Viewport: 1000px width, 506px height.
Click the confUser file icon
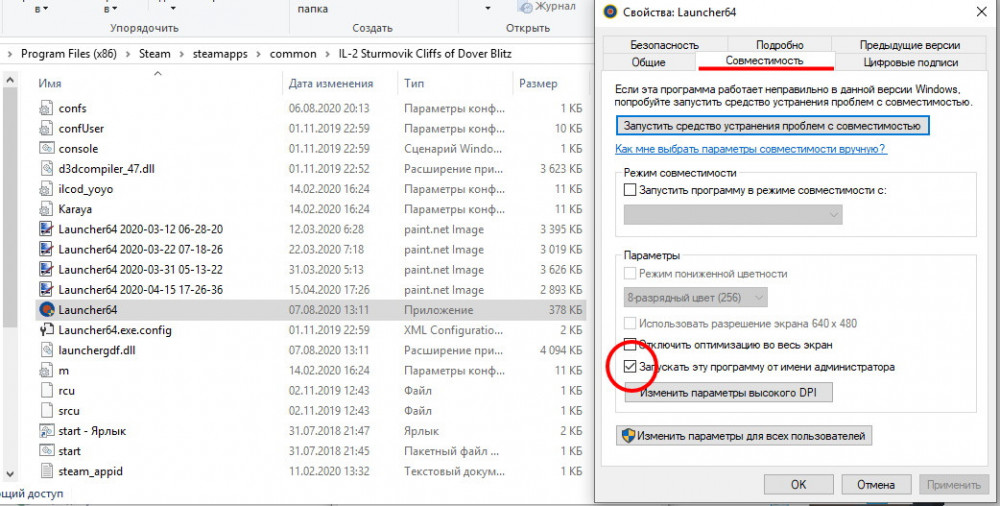46,128
